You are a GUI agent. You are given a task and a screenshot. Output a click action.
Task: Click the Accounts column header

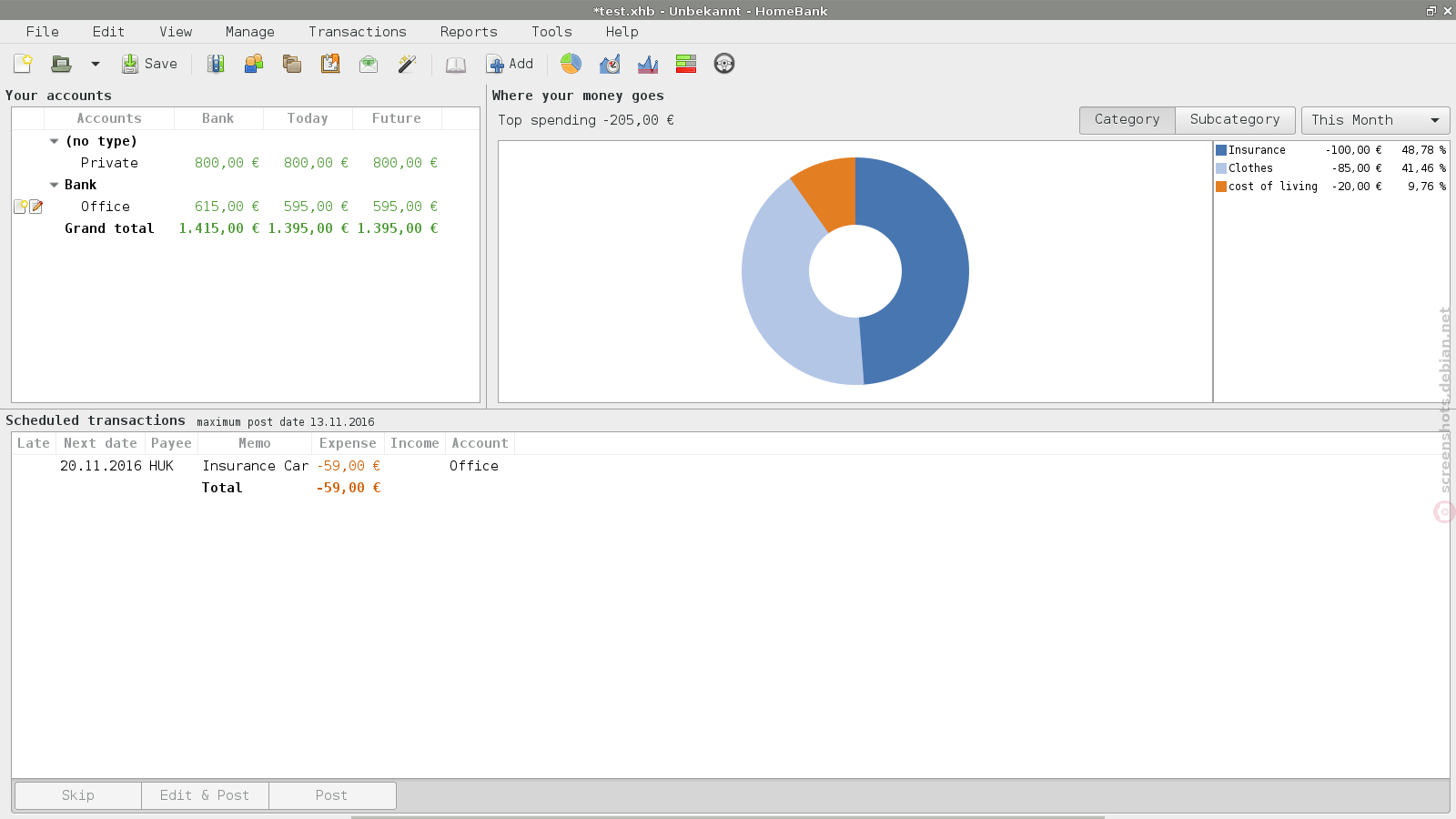tap(109, 118)
